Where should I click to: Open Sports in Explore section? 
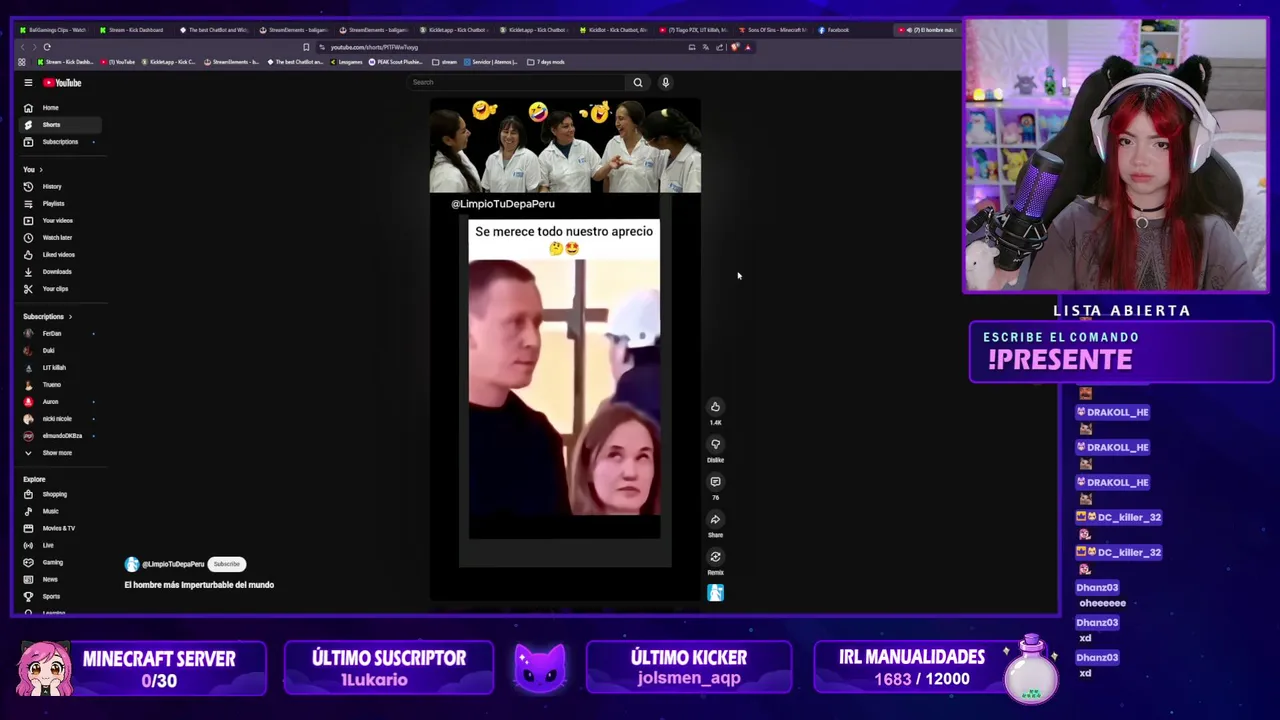tap(59, 597)
